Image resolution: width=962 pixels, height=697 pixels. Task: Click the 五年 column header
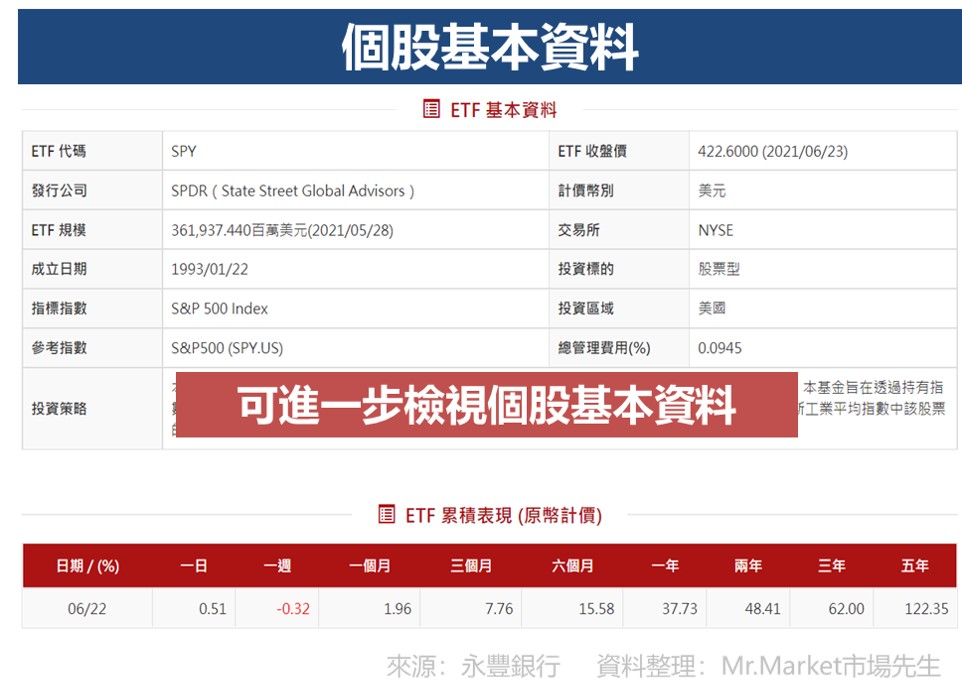pos(915,566)
